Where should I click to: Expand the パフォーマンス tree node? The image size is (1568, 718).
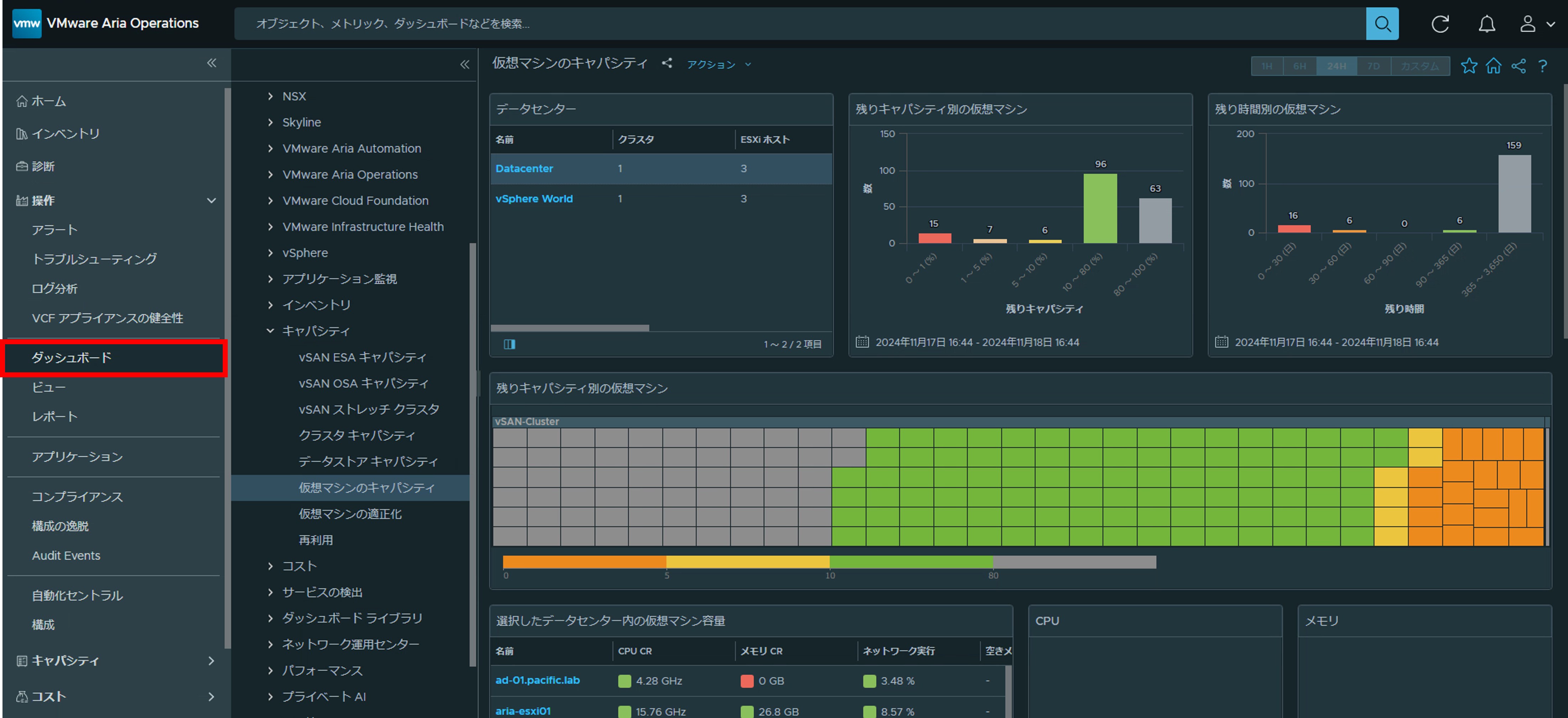(270, 670)
